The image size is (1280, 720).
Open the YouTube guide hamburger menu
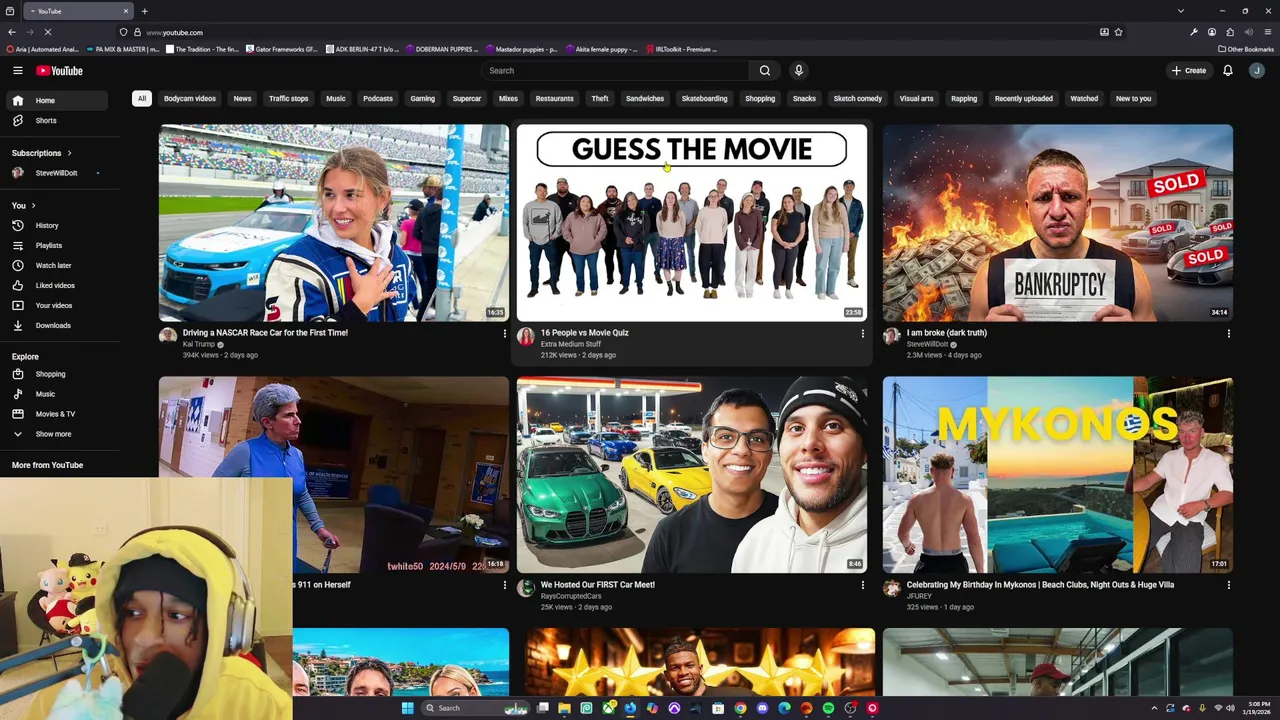tap(17, 70)
